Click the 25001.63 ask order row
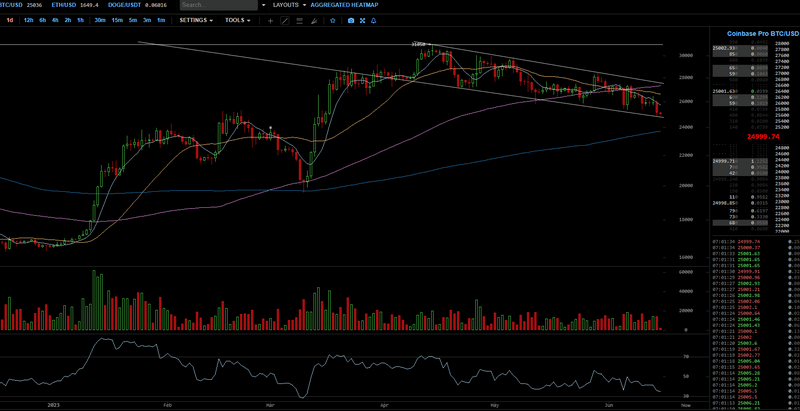The image size is (800, 411). pos(742,91)
